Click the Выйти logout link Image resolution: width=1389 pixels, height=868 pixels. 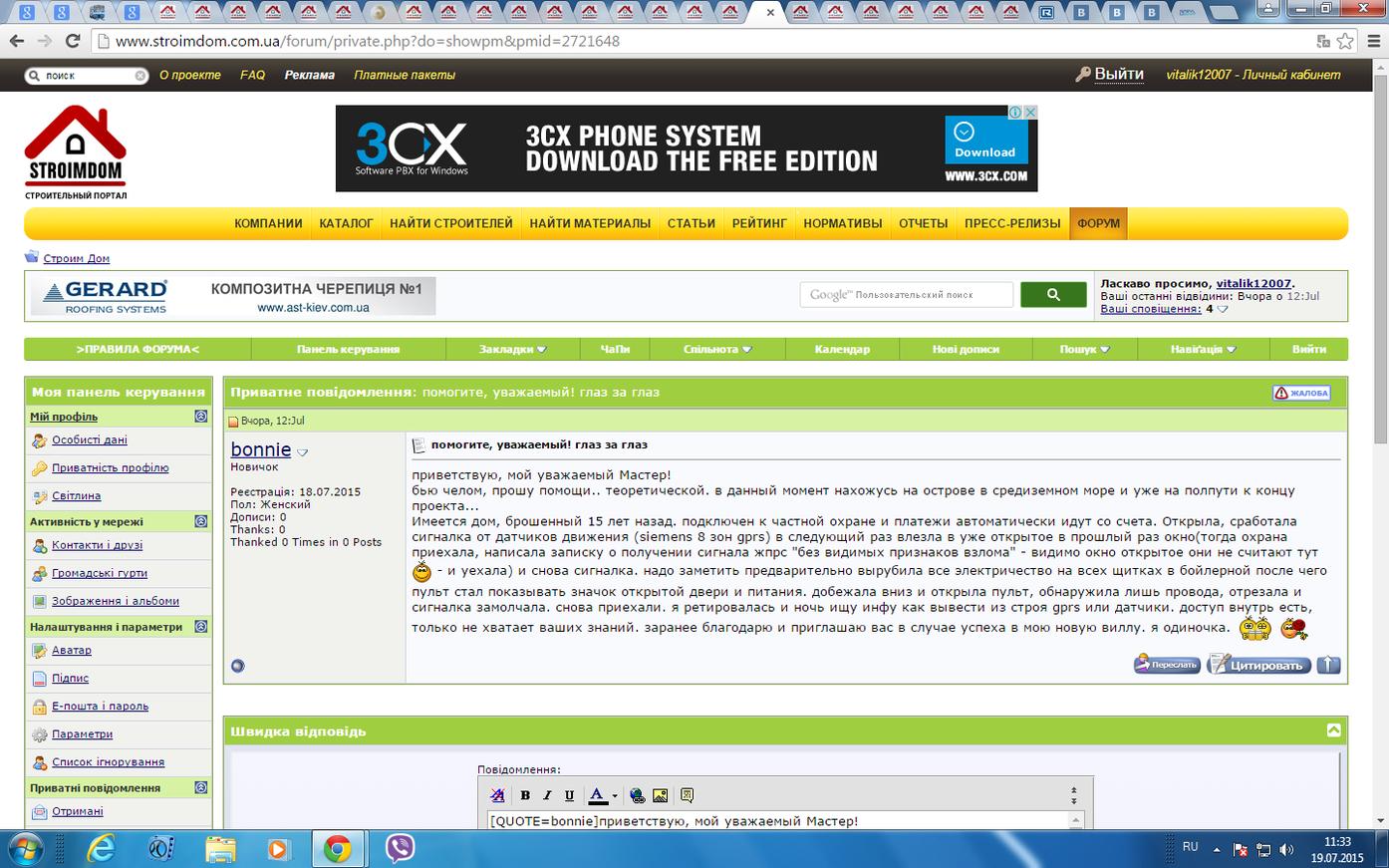click(1119, 74)
